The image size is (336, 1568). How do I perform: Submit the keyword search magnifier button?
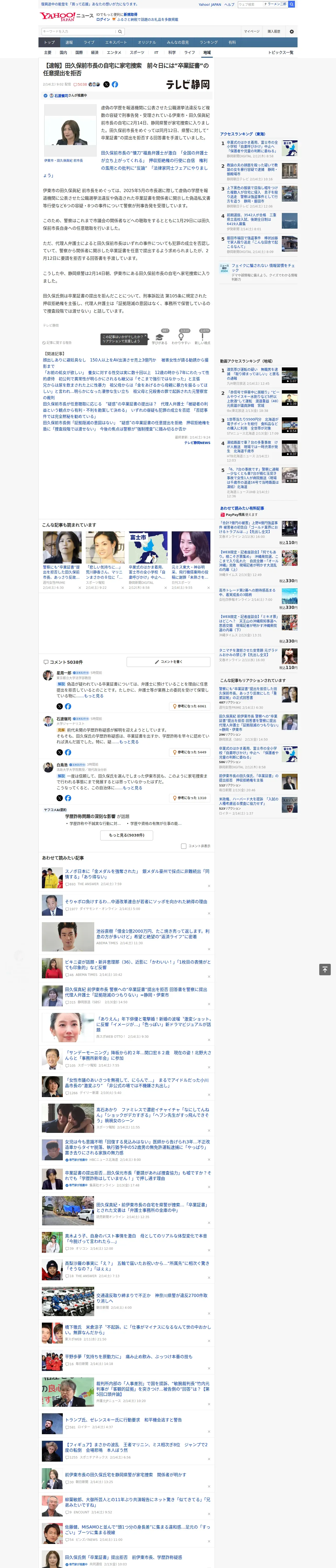120,32
